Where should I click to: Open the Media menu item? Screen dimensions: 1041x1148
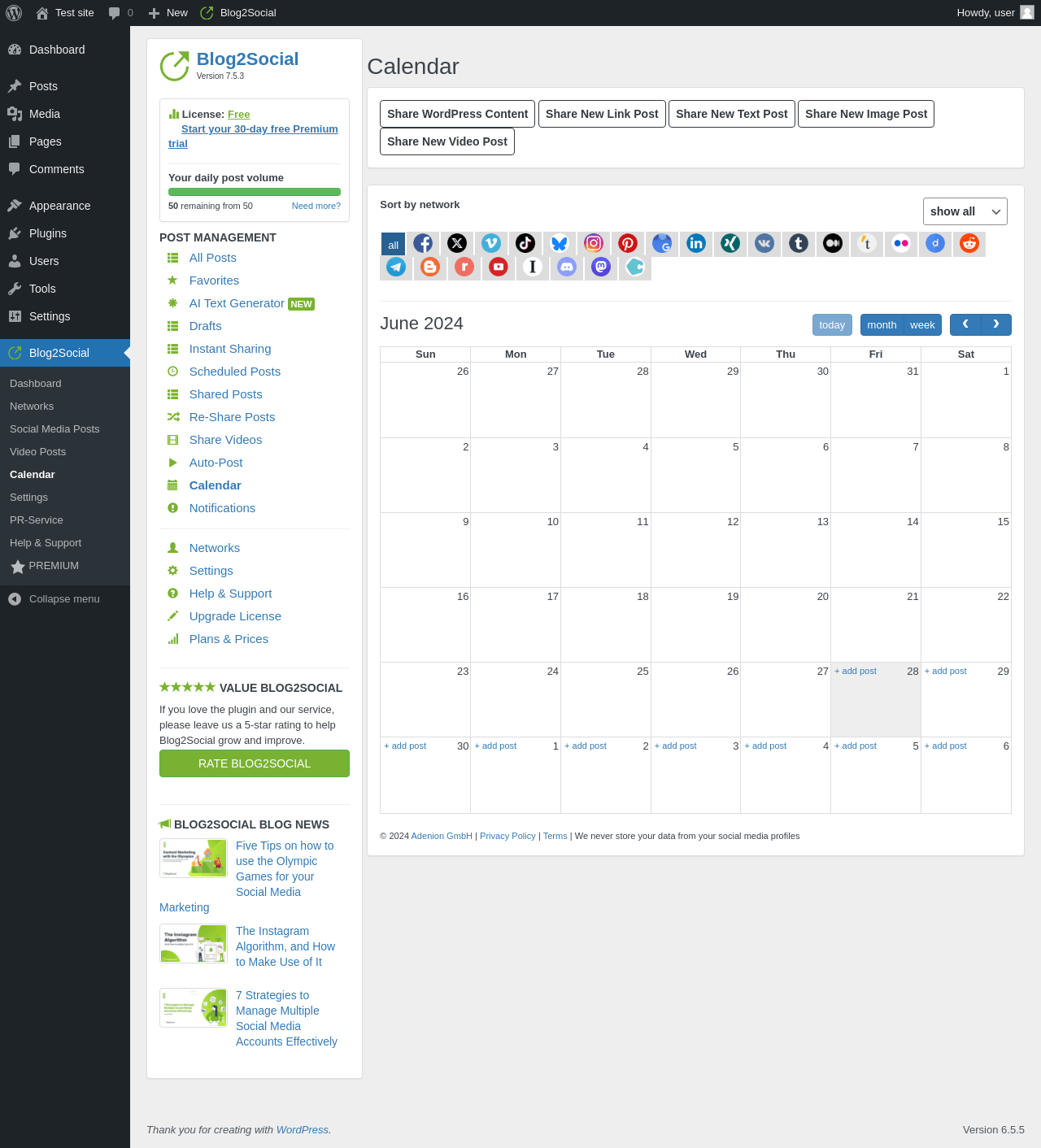click(65, 114)
